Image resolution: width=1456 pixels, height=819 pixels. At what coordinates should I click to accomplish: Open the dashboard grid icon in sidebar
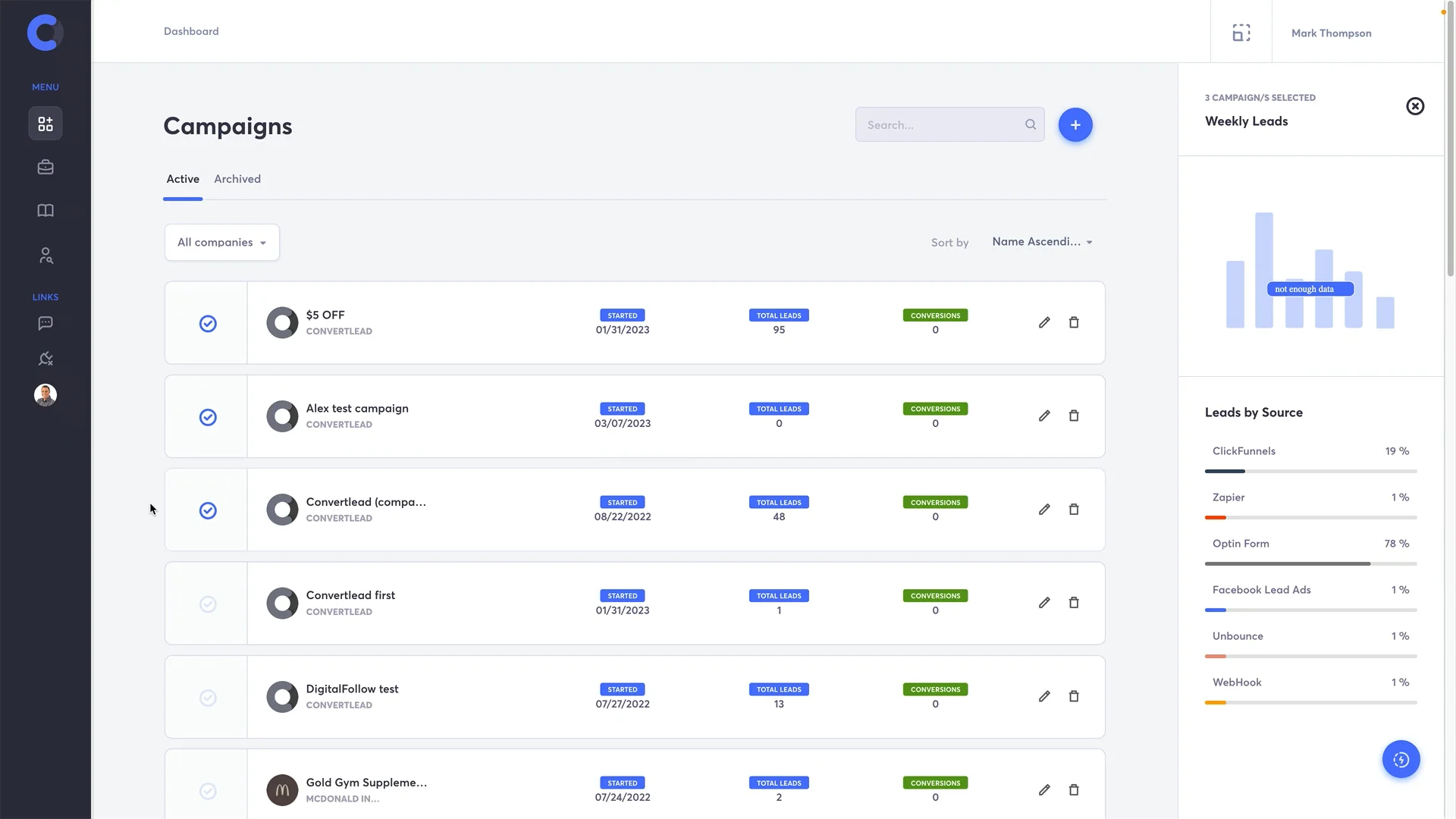pos(45,124)
